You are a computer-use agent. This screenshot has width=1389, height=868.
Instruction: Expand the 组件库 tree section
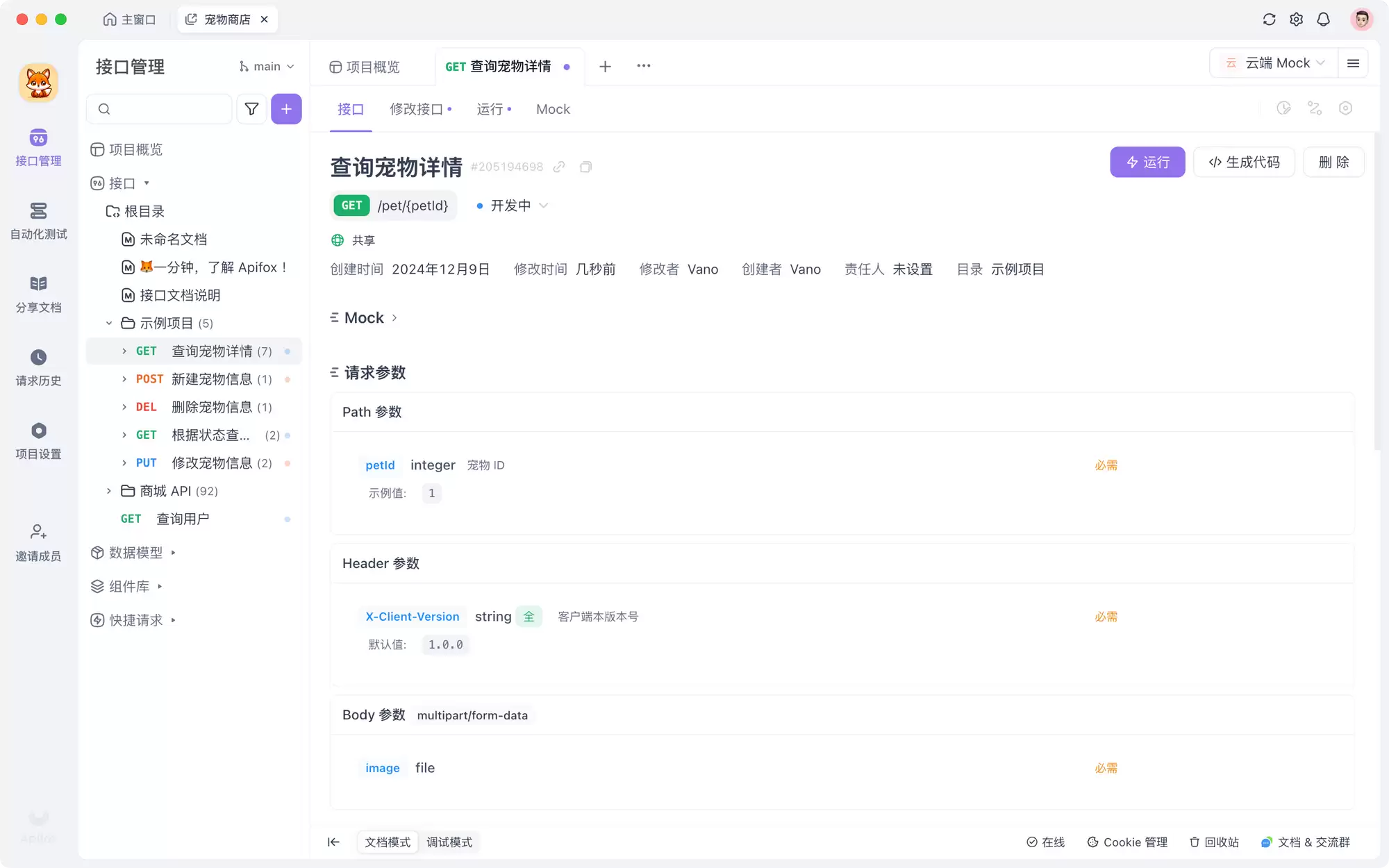click(160, 587)
